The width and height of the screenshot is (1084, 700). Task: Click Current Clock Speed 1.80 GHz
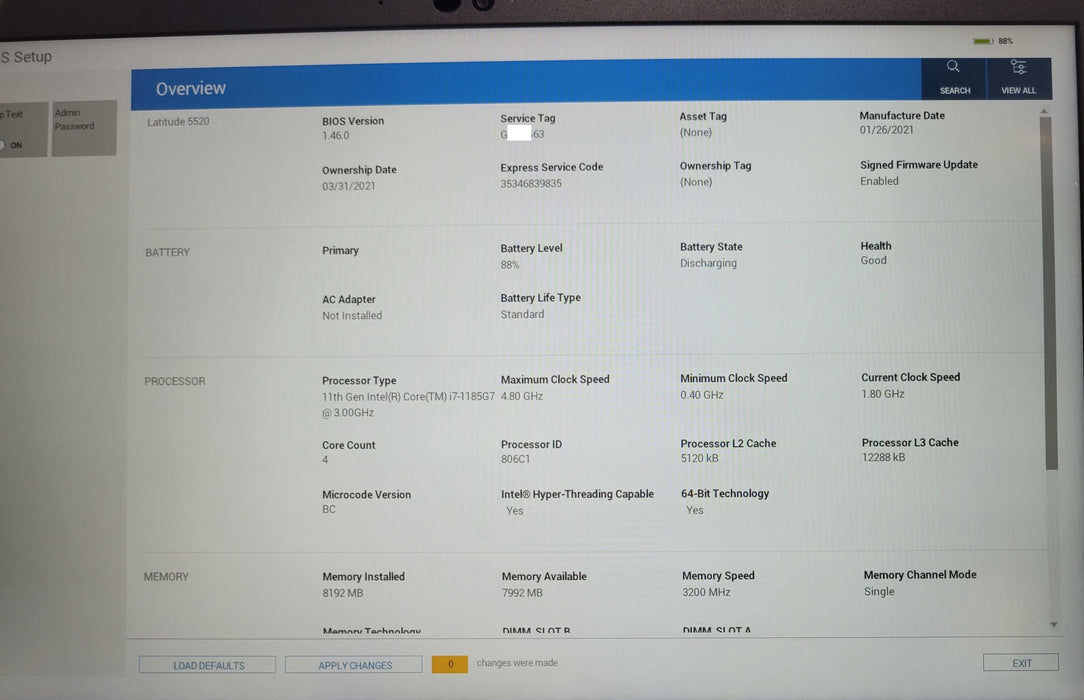pyautogui.click(x=883, y=394)
